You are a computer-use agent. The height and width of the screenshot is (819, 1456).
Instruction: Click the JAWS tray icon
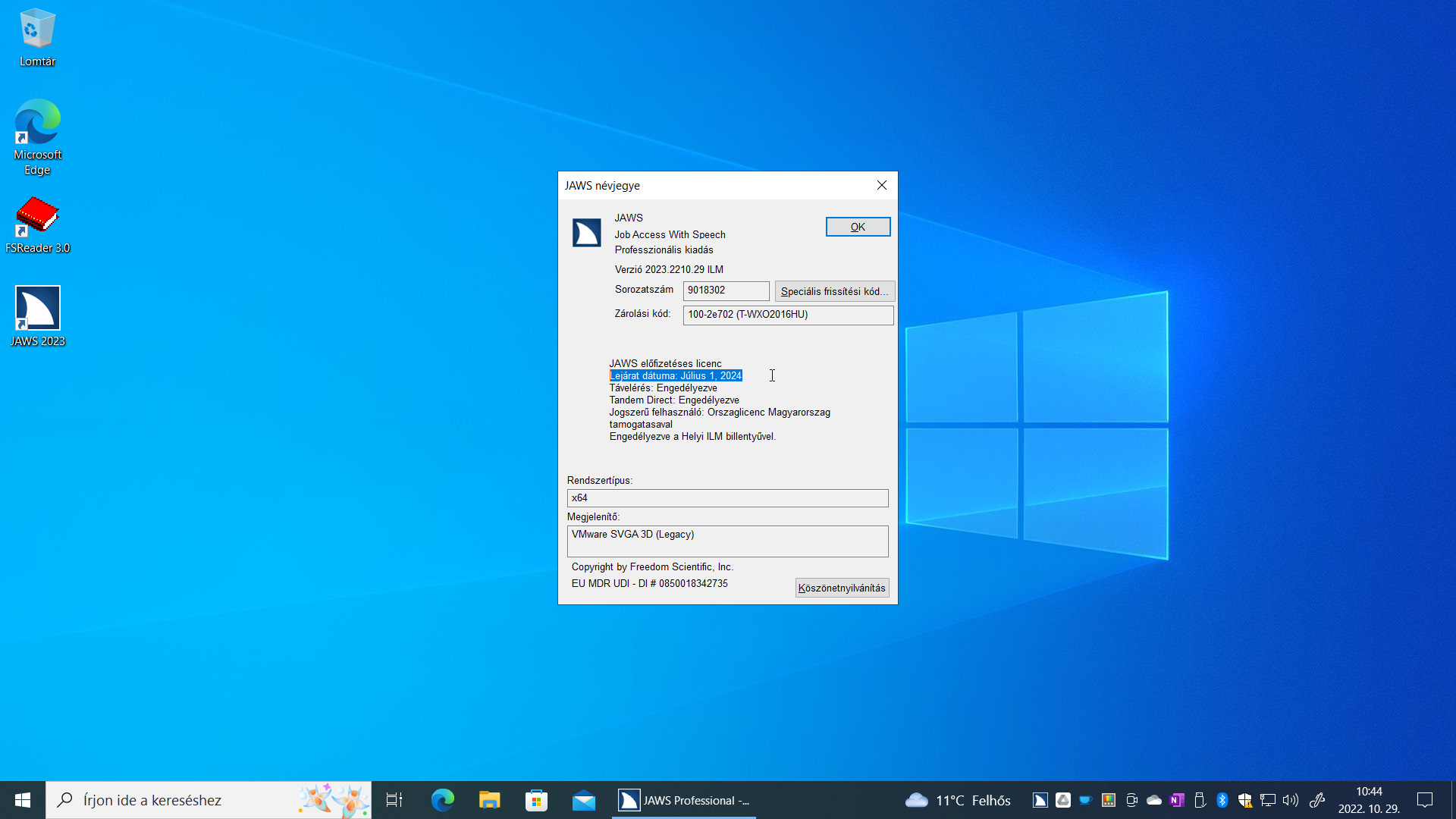click(1040, 800)
